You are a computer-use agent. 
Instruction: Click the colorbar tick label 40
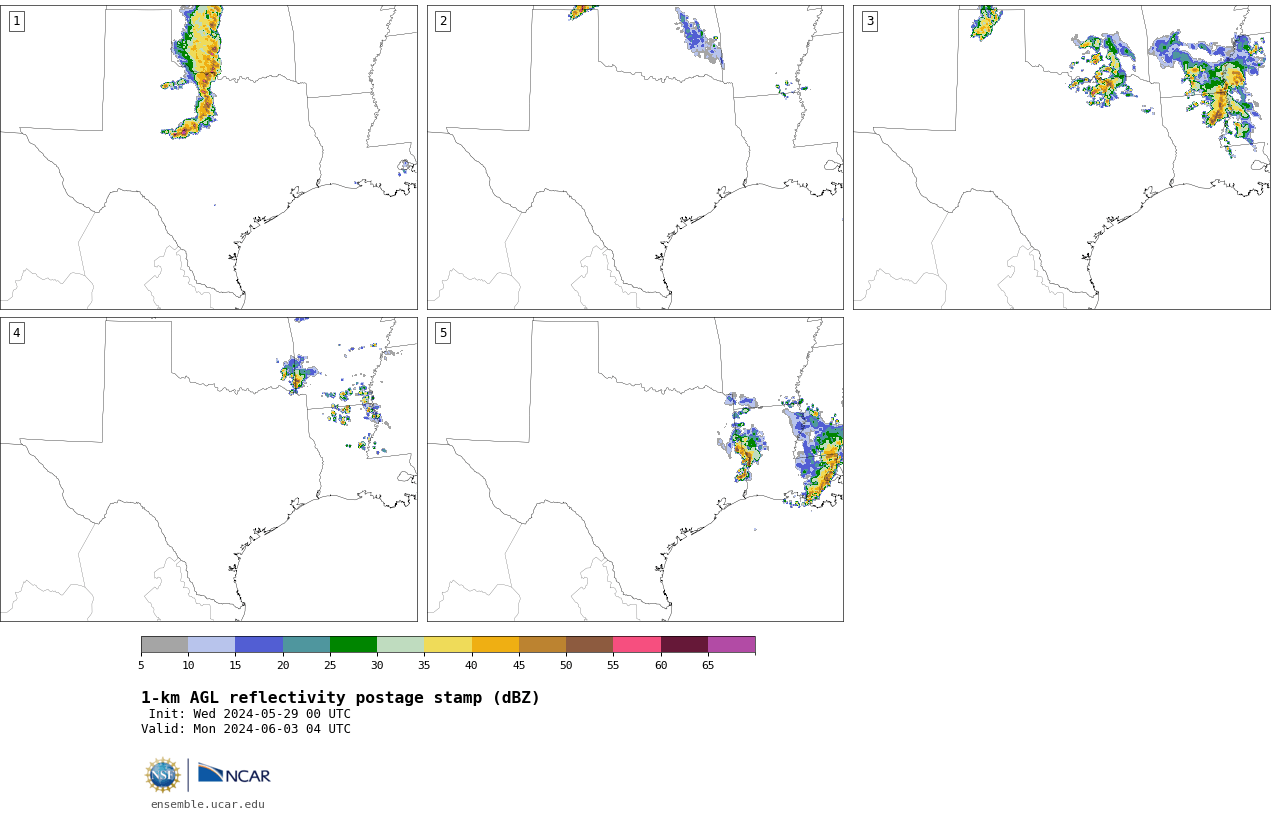tap(471, 665)
